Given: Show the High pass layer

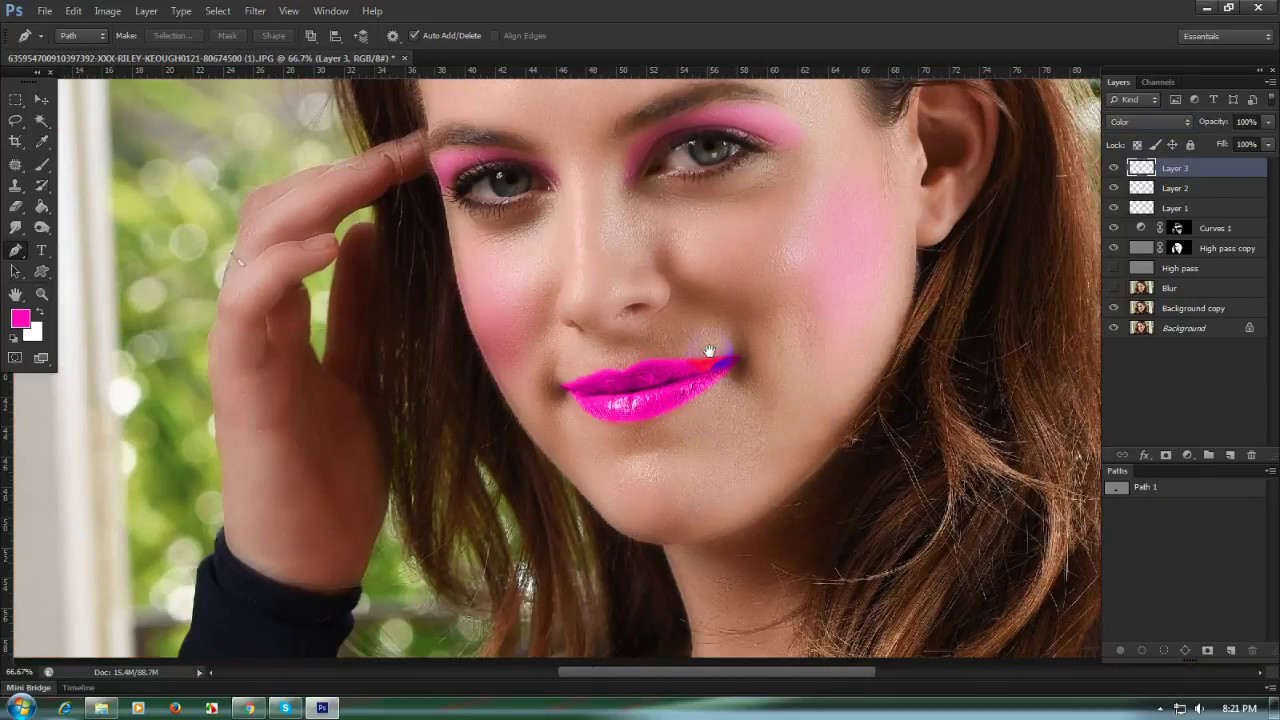Looking at the screenshot, I should click(x=1114, y=268).
